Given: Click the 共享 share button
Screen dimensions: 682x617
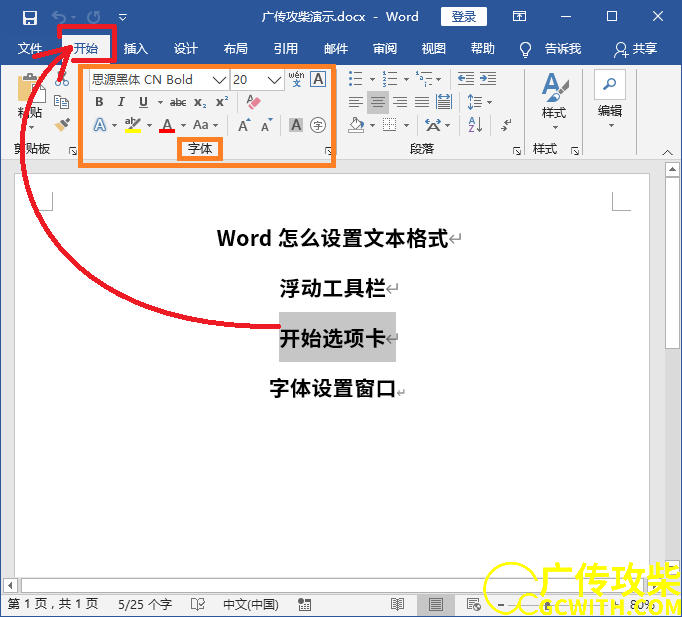Looking at the screenshot, I should point(635,49).
